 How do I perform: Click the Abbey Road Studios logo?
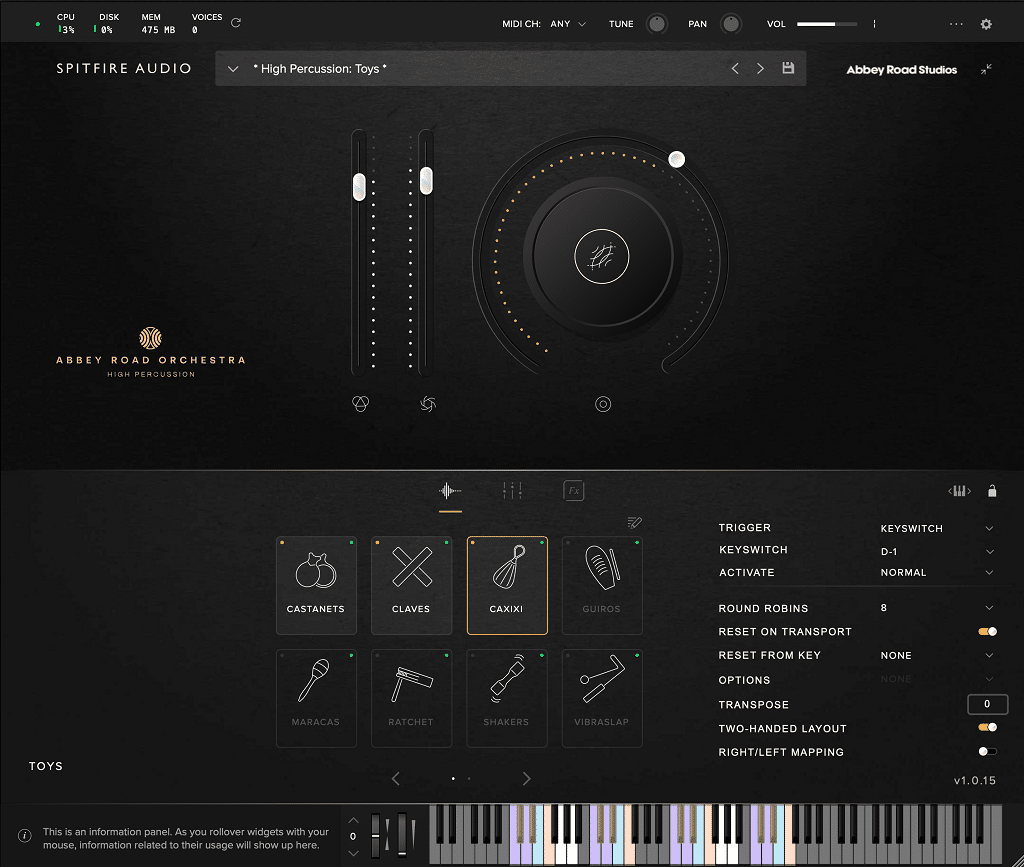pos(901,70)
